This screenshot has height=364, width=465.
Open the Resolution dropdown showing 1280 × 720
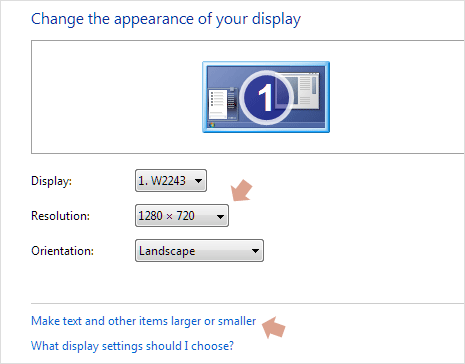pyautogui.click(x=182, y=216)
